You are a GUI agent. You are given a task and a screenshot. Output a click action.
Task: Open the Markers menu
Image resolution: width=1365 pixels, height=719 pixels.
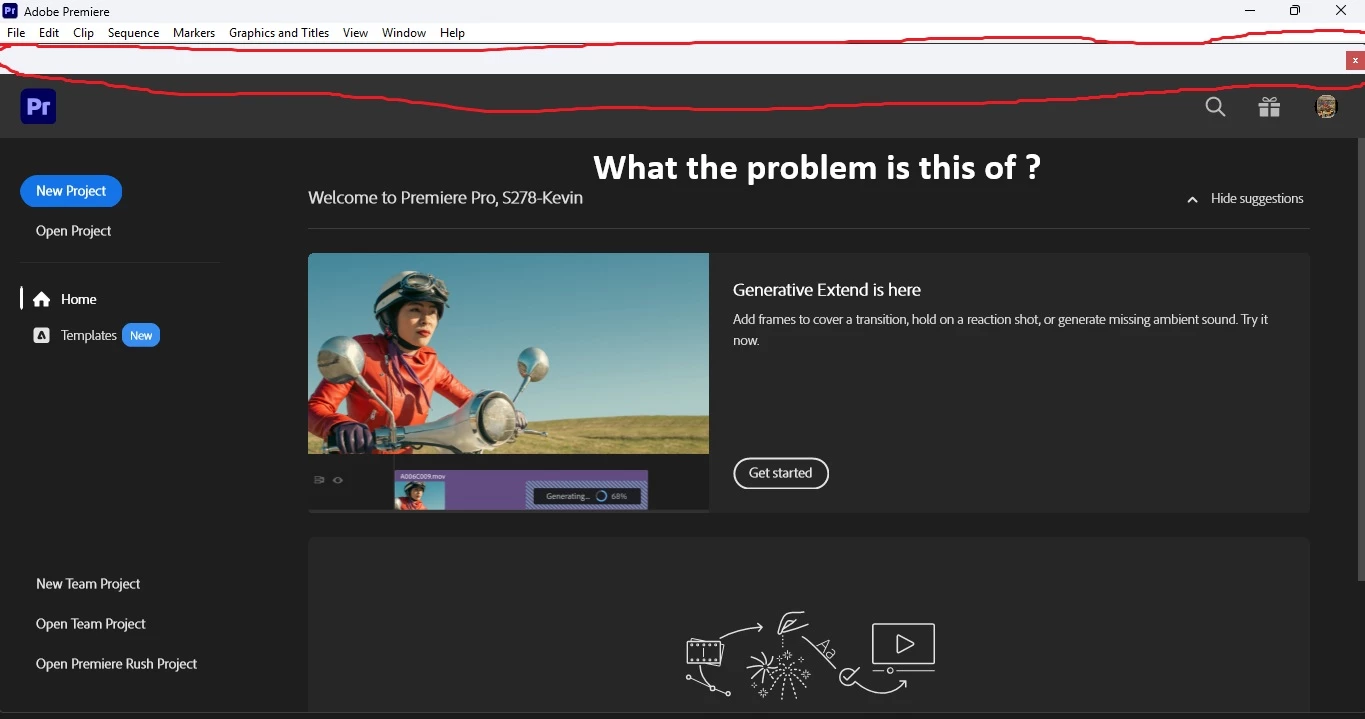[x=194, y=33]
